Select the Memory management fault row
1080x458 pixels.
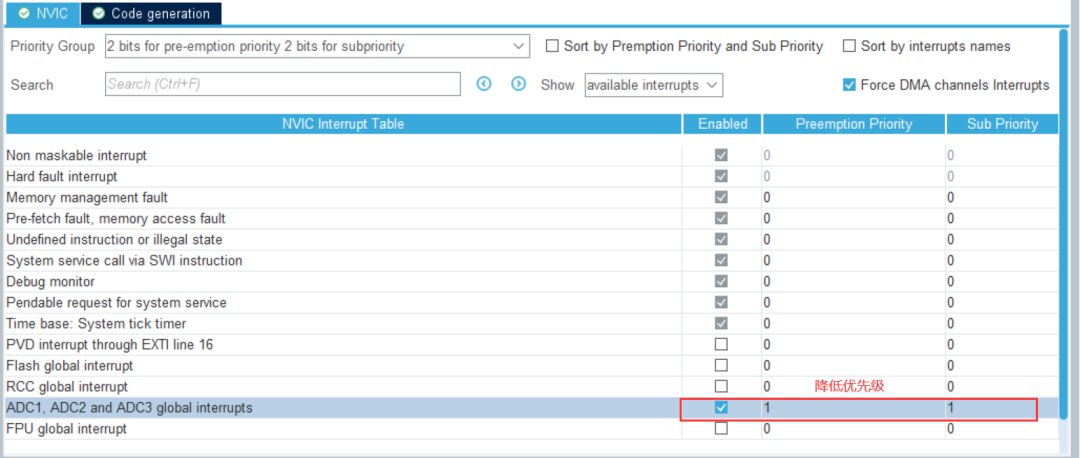pyautogui.click(x=532, y=197)
